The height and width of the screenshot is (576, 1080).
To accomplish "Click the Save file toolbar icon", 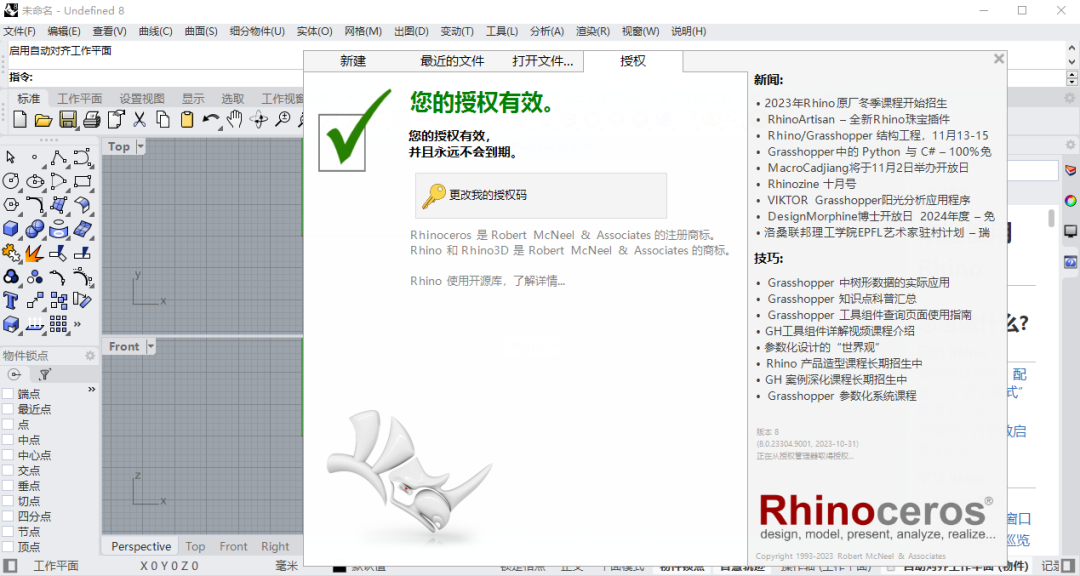I will (67, 120).
